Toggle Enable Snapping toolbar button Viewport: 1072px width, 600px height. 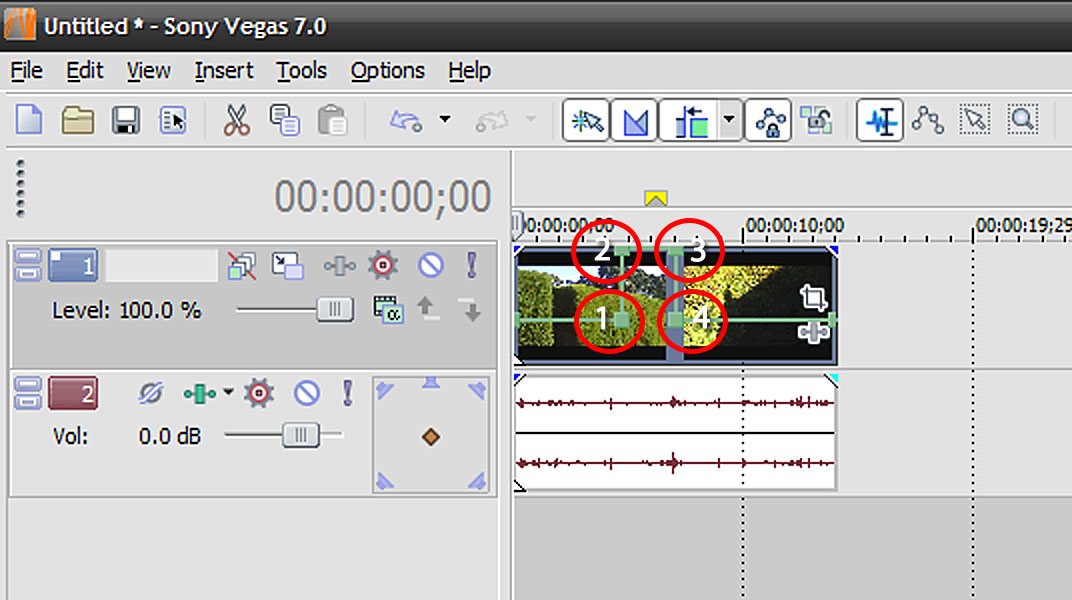[586, 121]
